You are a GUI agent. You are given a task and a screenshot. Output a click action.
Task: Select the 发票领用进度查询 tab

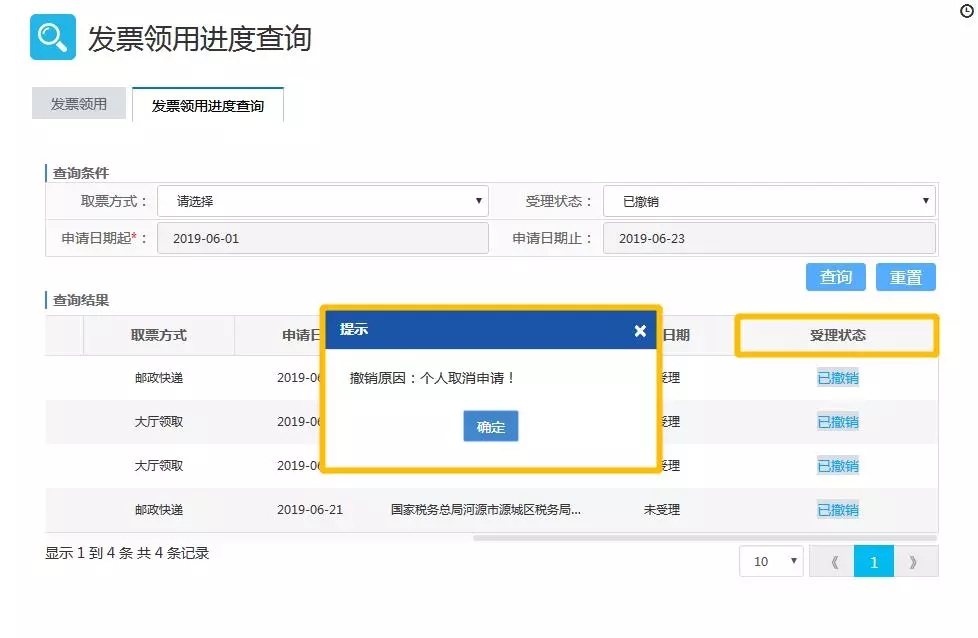(208, 105)
